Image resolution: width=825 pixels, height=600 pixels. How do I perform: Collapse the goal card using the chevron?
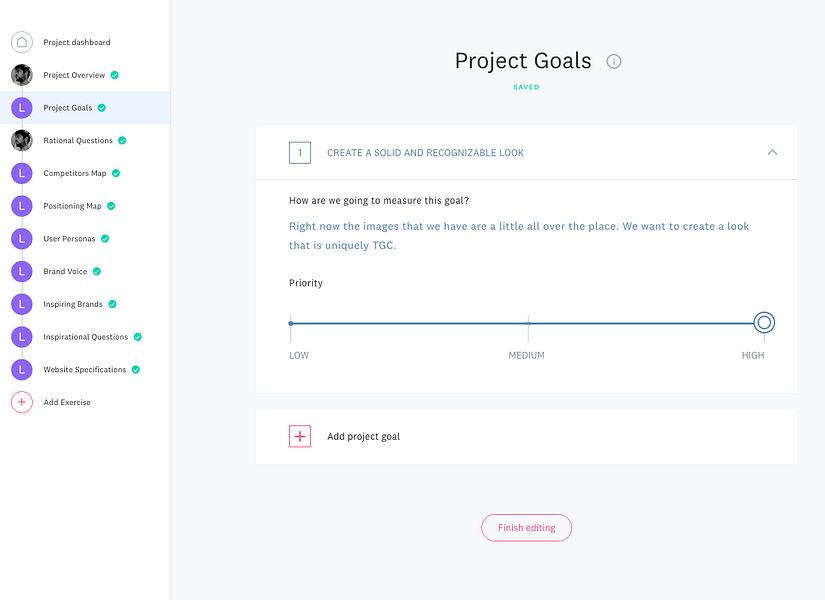[x=772, y=153]
